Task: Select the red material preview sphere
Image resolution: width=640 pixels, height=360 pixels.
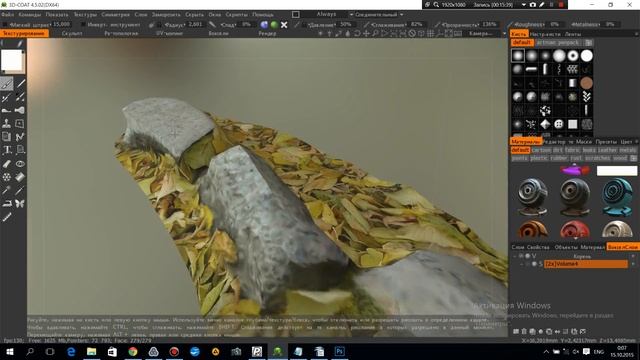Action: (575, 229)
